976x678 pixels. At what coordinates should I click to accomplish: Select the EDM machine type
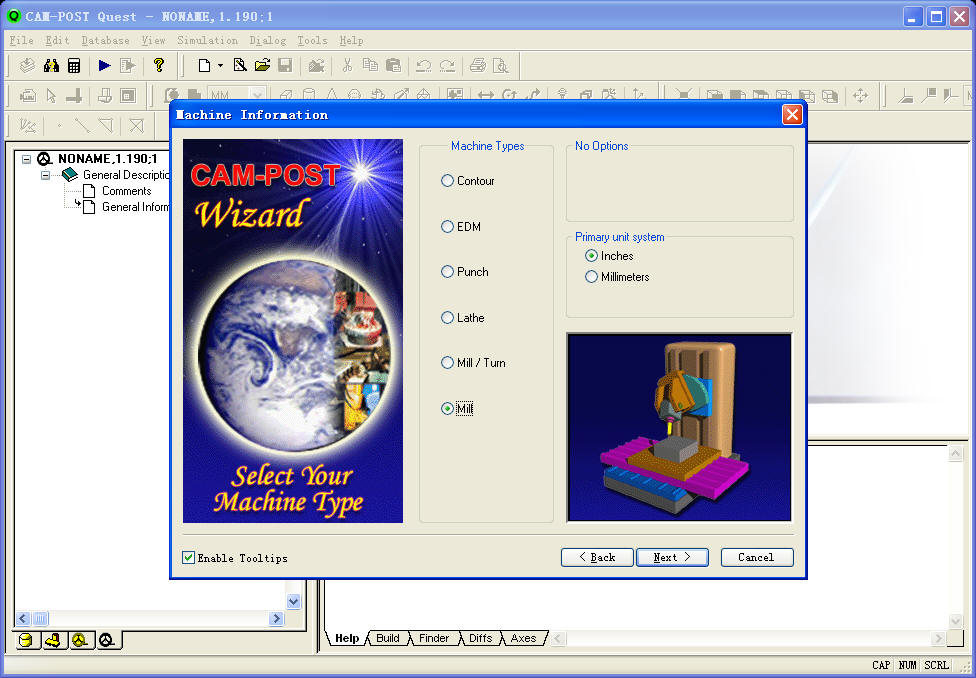[461, 227]
